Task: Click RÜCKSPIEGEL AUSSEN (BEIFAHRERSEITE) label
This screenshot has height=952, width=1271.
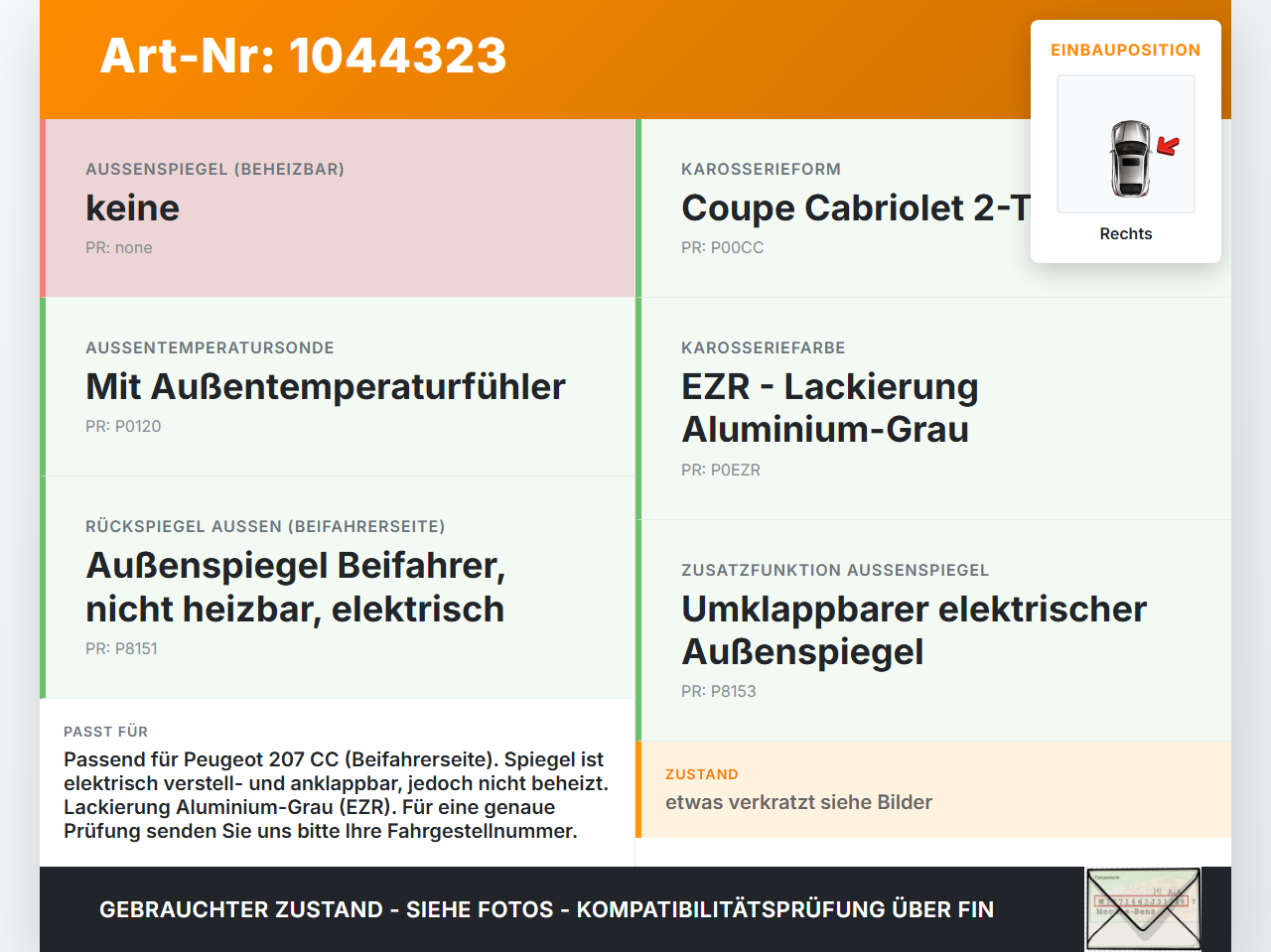Action: [265, 526]
